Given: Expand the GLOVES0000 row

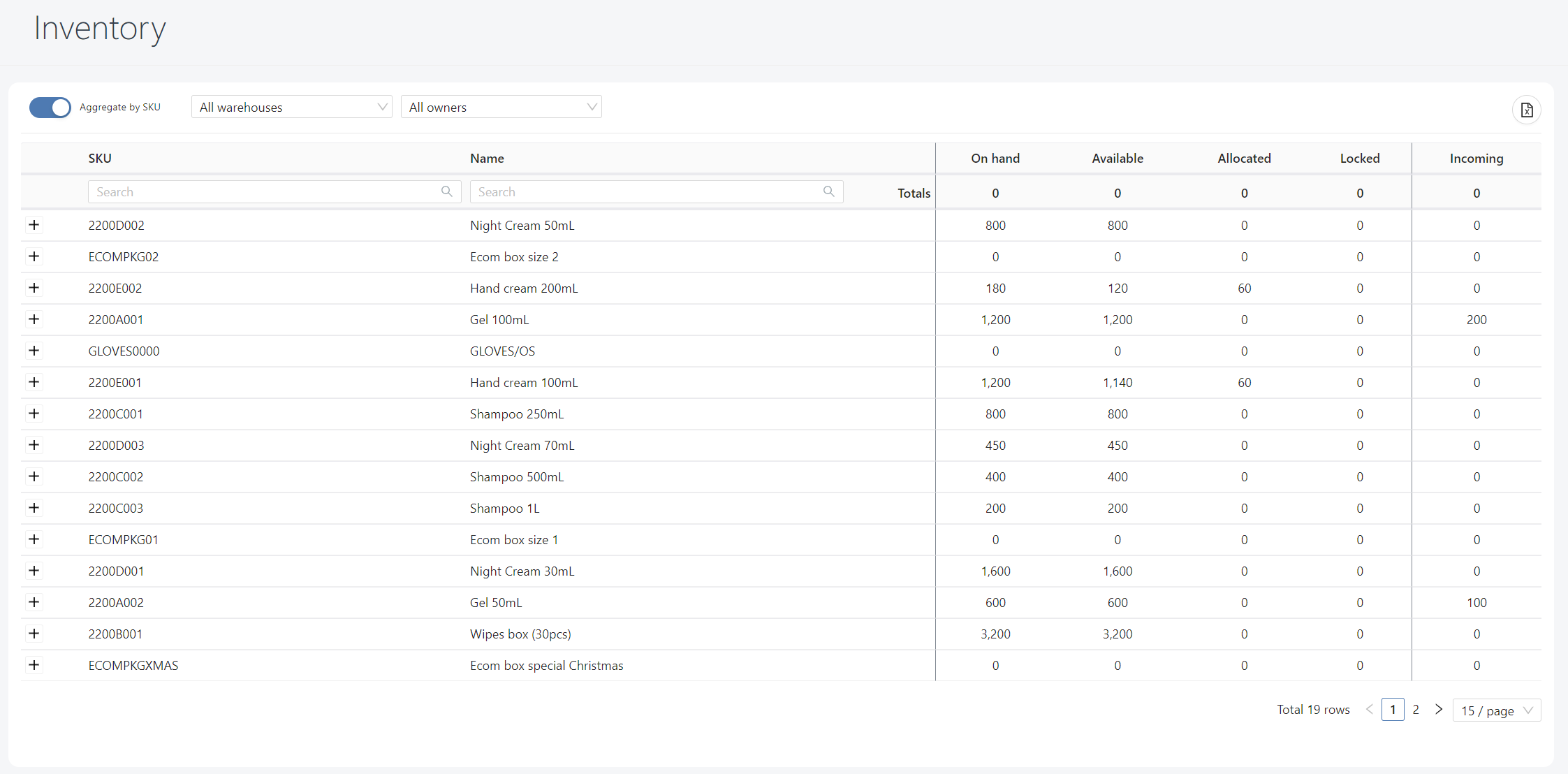Looking at the screenshot, I should tap(34, 351).
